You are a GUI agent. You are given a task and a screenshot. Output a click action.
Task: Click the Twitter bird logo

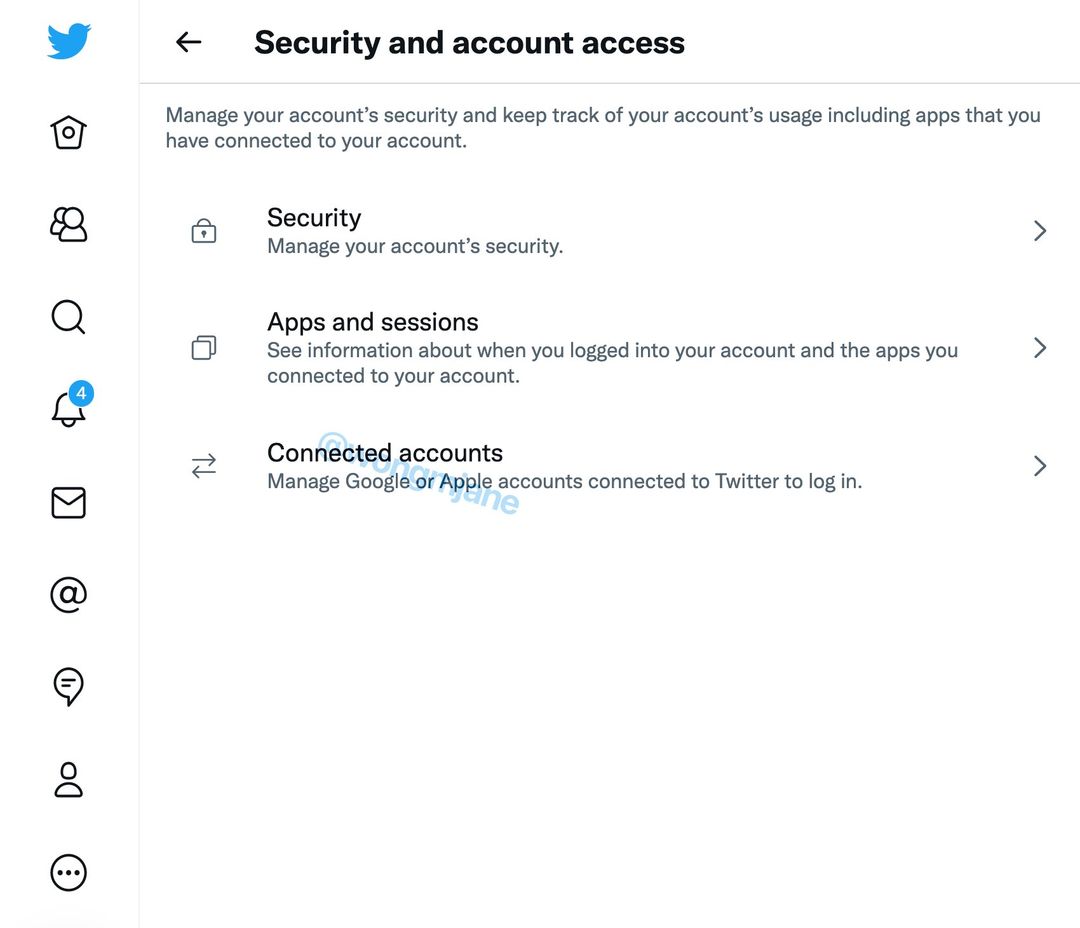[69, 41]
